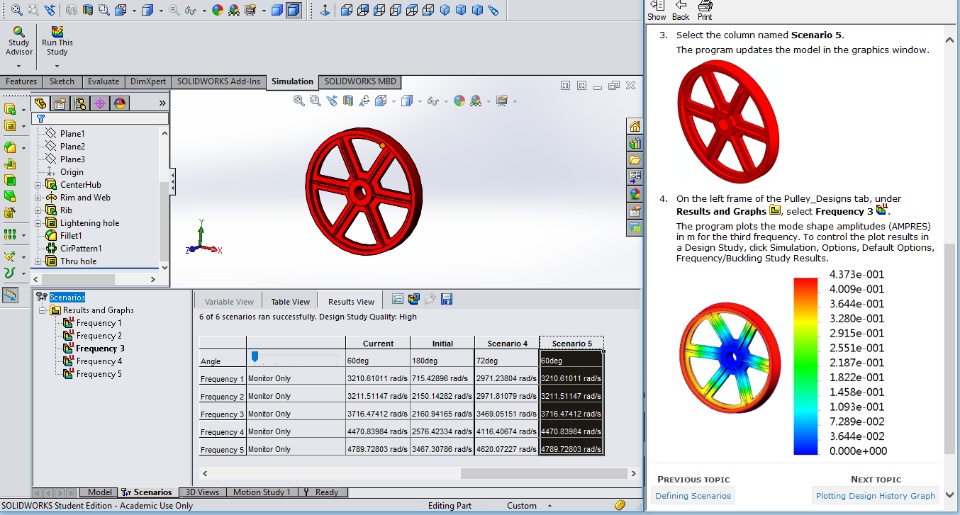The image size is (960, 515).
Task: Select the Scenario 5 column header
Action: click(x=571, y=344)
